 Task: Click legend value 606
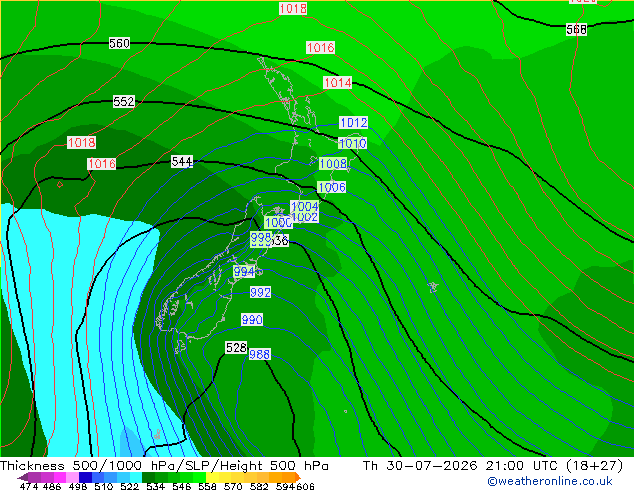pos(305,486)
